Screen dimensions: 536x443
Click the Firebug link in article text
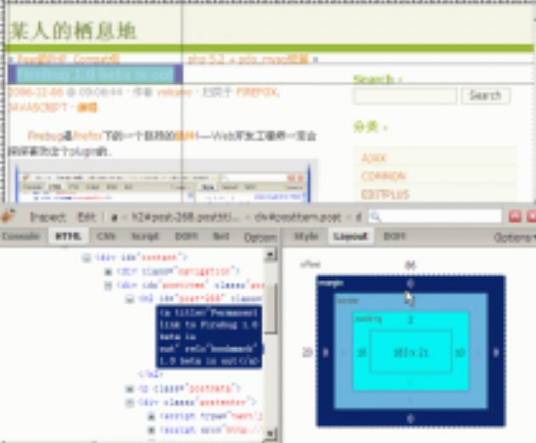click(45, 136)
